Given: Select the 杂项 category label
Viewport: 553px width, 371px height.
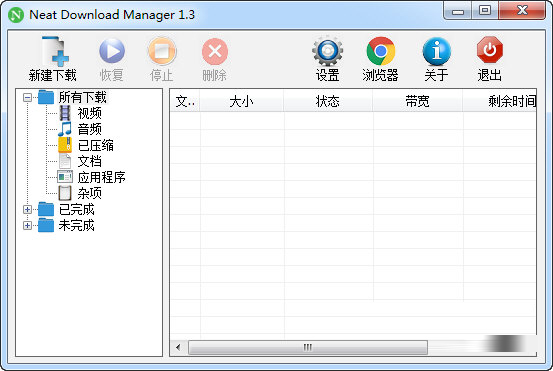Looking at the screenshot, I should [x=90, y=193].
